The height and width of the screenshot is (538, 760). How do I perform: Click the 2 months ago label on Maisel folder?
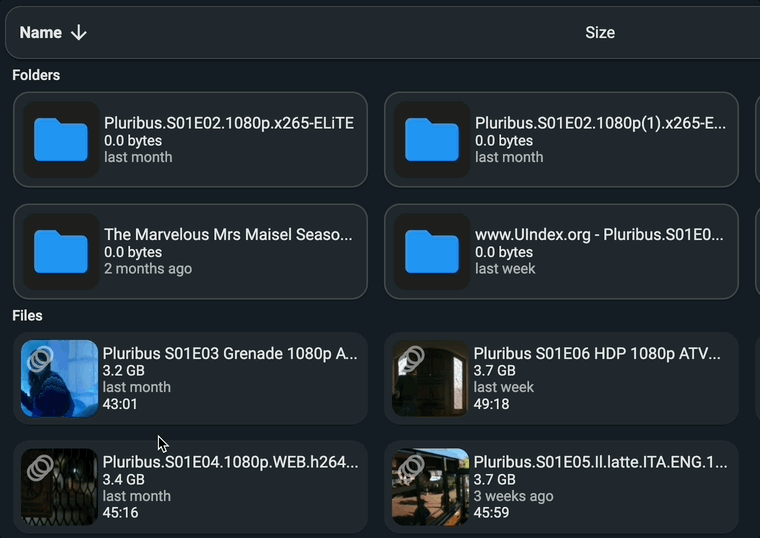click(x=148, y=269)
